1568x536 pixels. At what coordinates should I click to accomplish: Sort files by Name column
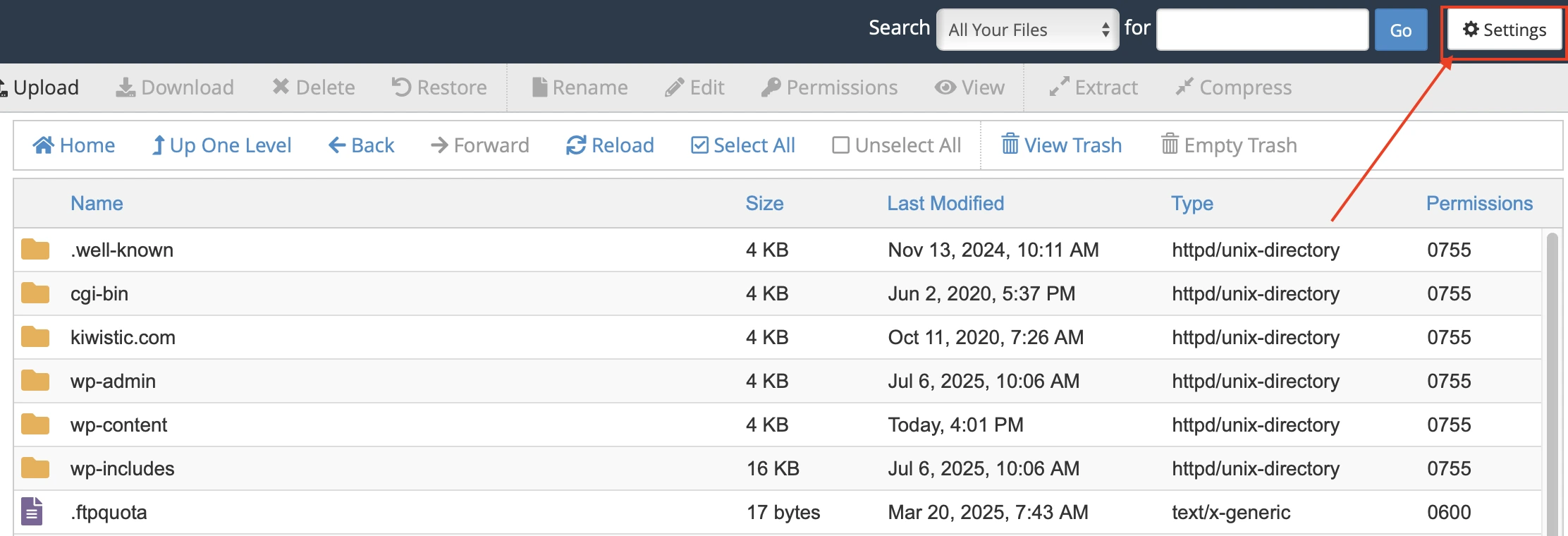click(x=97, y=203)
